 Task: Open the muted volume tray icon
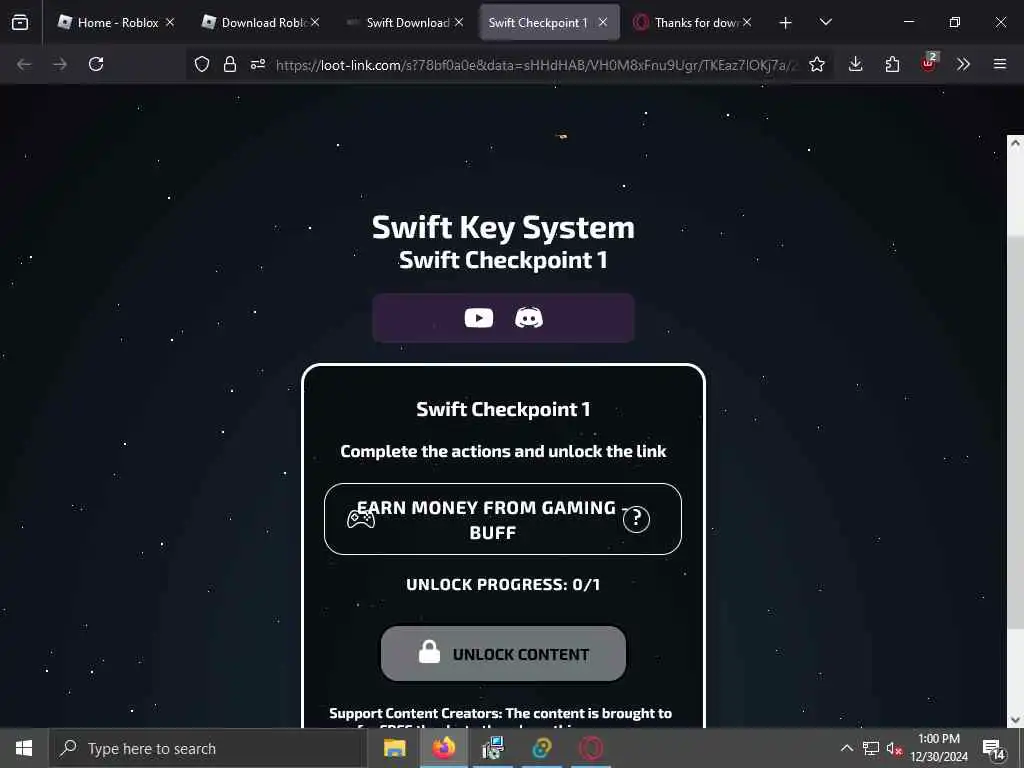point(894,748)
